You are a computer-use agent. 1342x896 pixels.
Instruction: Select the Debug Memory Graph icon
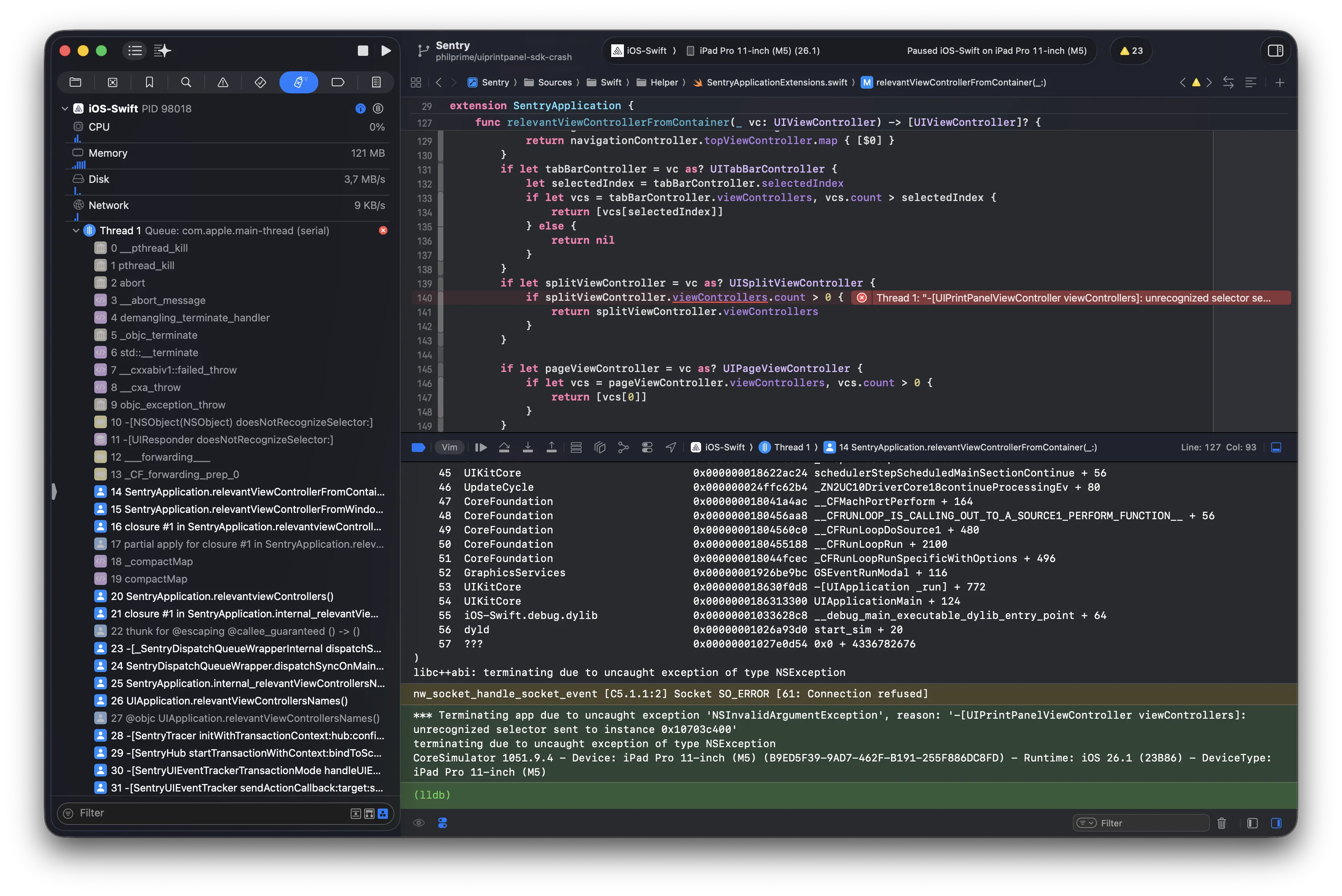click(623, 448)
